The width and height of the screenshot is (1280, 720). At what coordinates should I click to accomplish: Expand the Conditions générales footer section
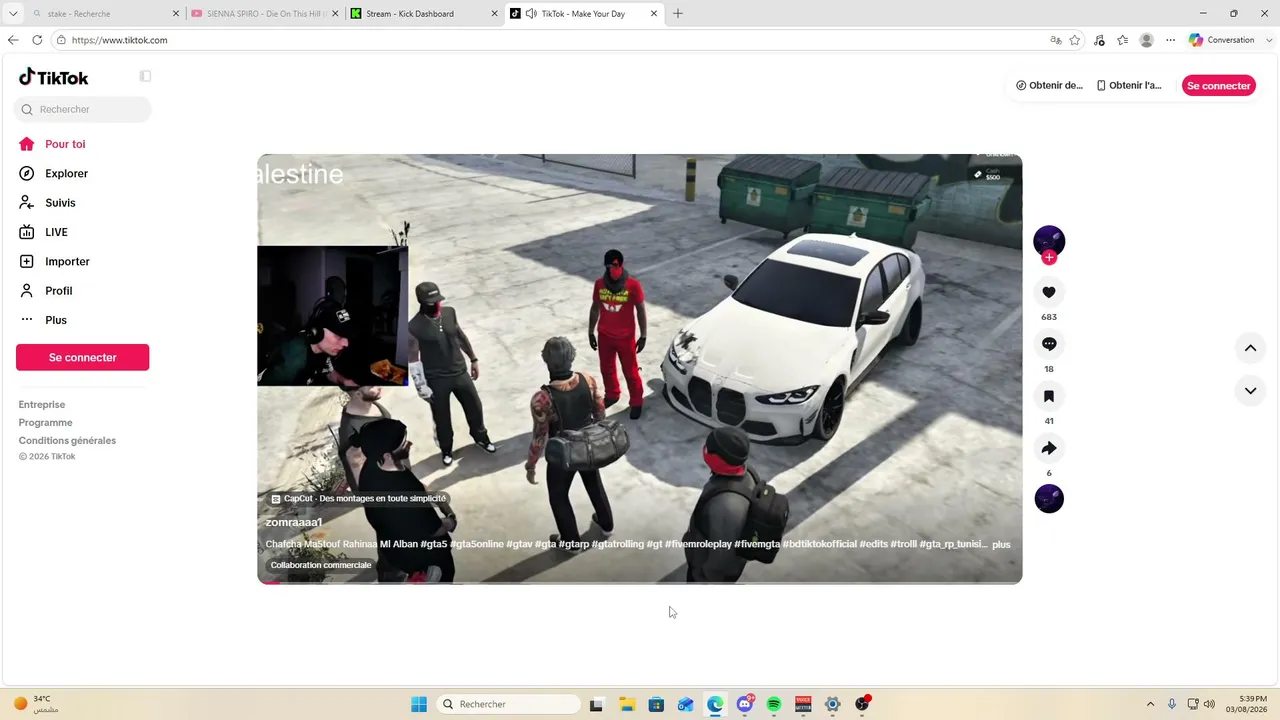point(67,441)
